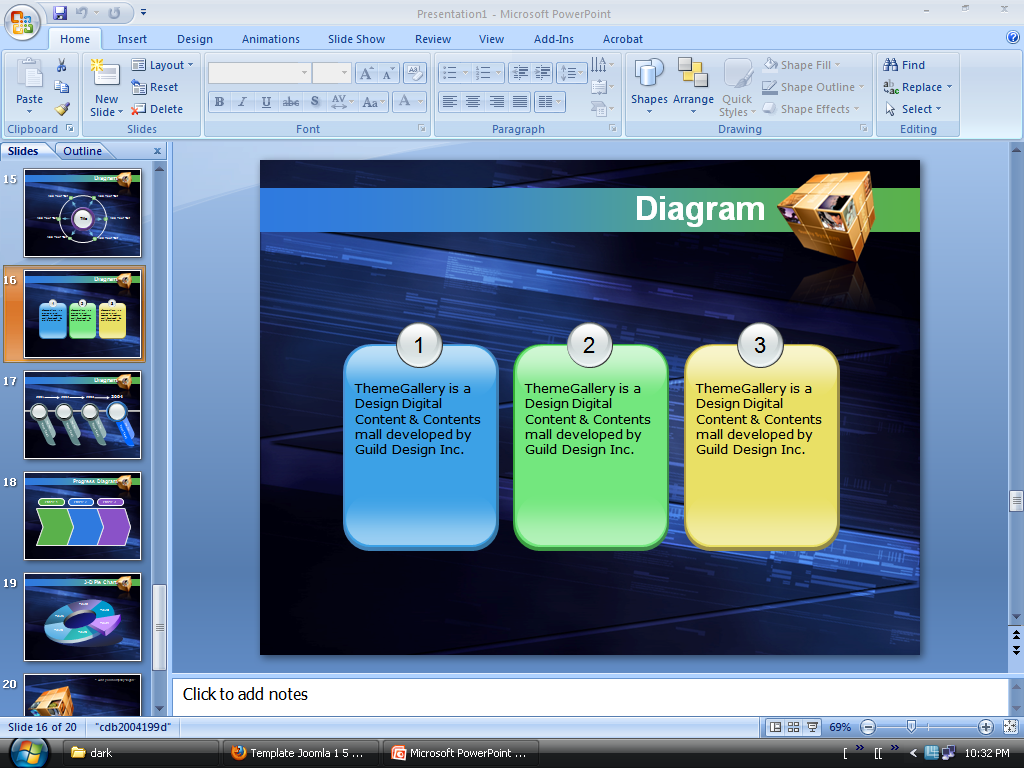This screenshot has width=1024, height=768.
Task: Zoom out using minus button
Action: pos(868,727)
